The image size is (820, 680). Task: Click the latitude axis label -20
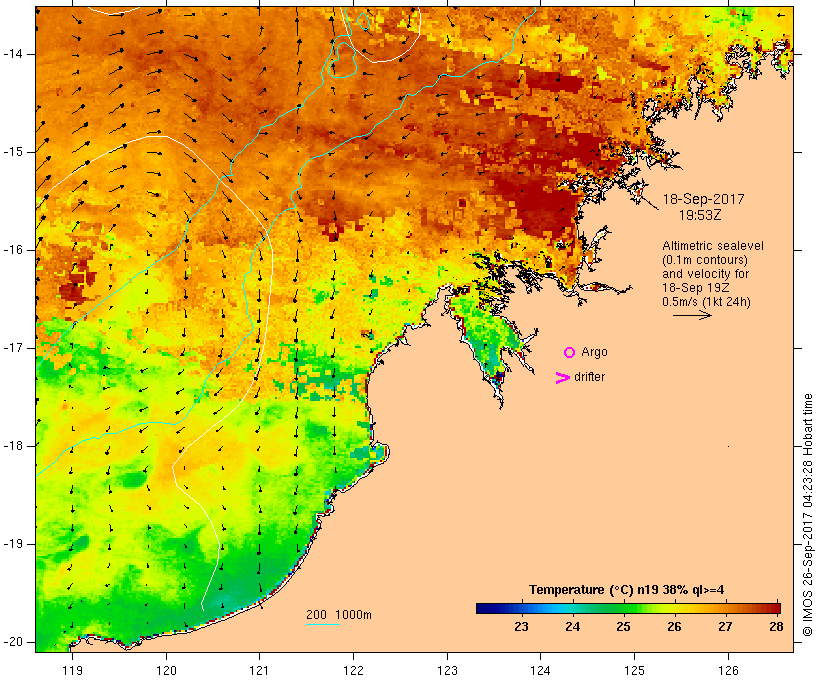point(13,642)
